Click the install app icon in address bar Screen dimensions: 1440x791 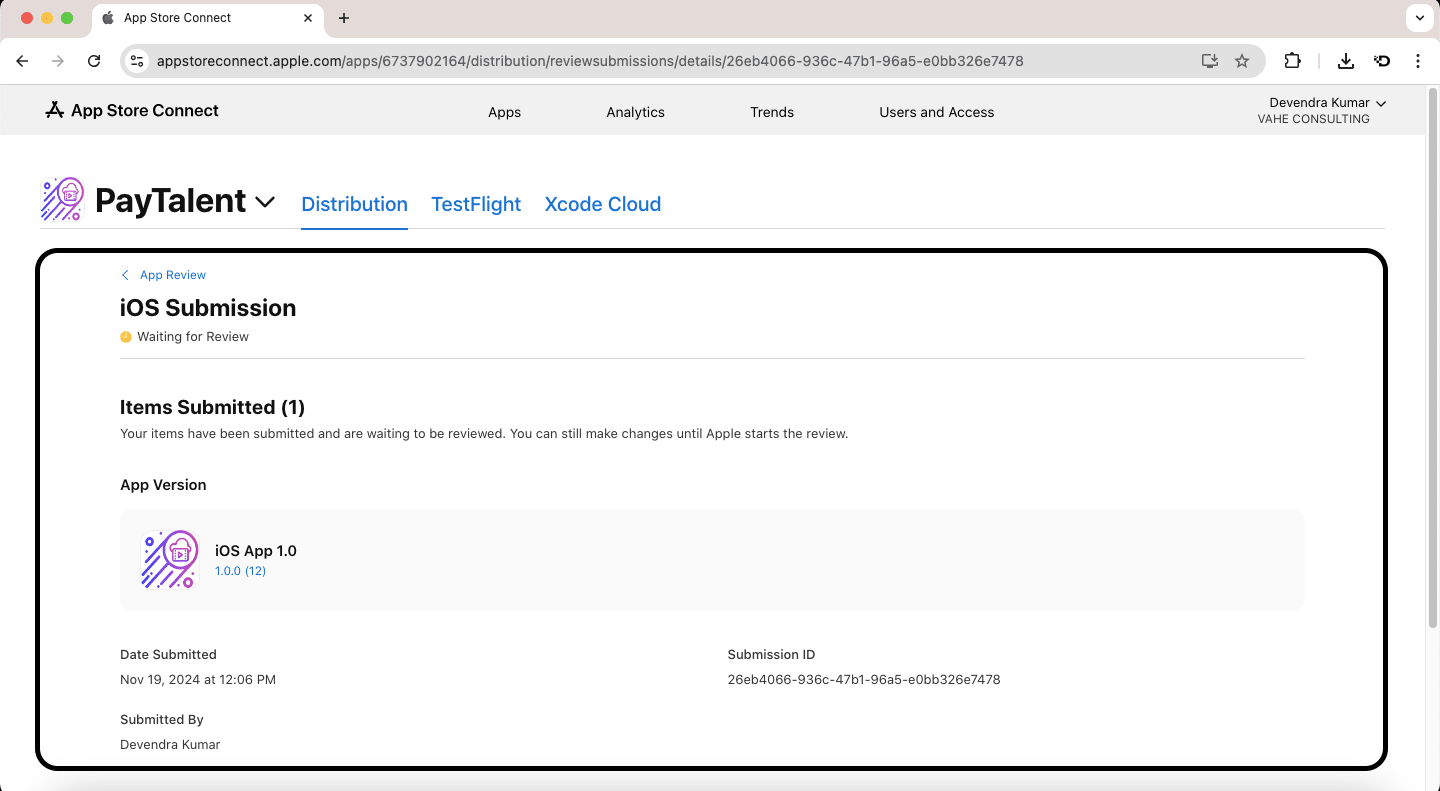pyautogui.click(x=1210, y=61)
